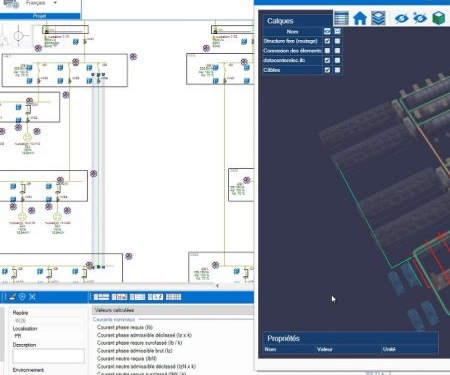Collapse the Courants nominaux section
450x375 pixels.
point(114,319)
